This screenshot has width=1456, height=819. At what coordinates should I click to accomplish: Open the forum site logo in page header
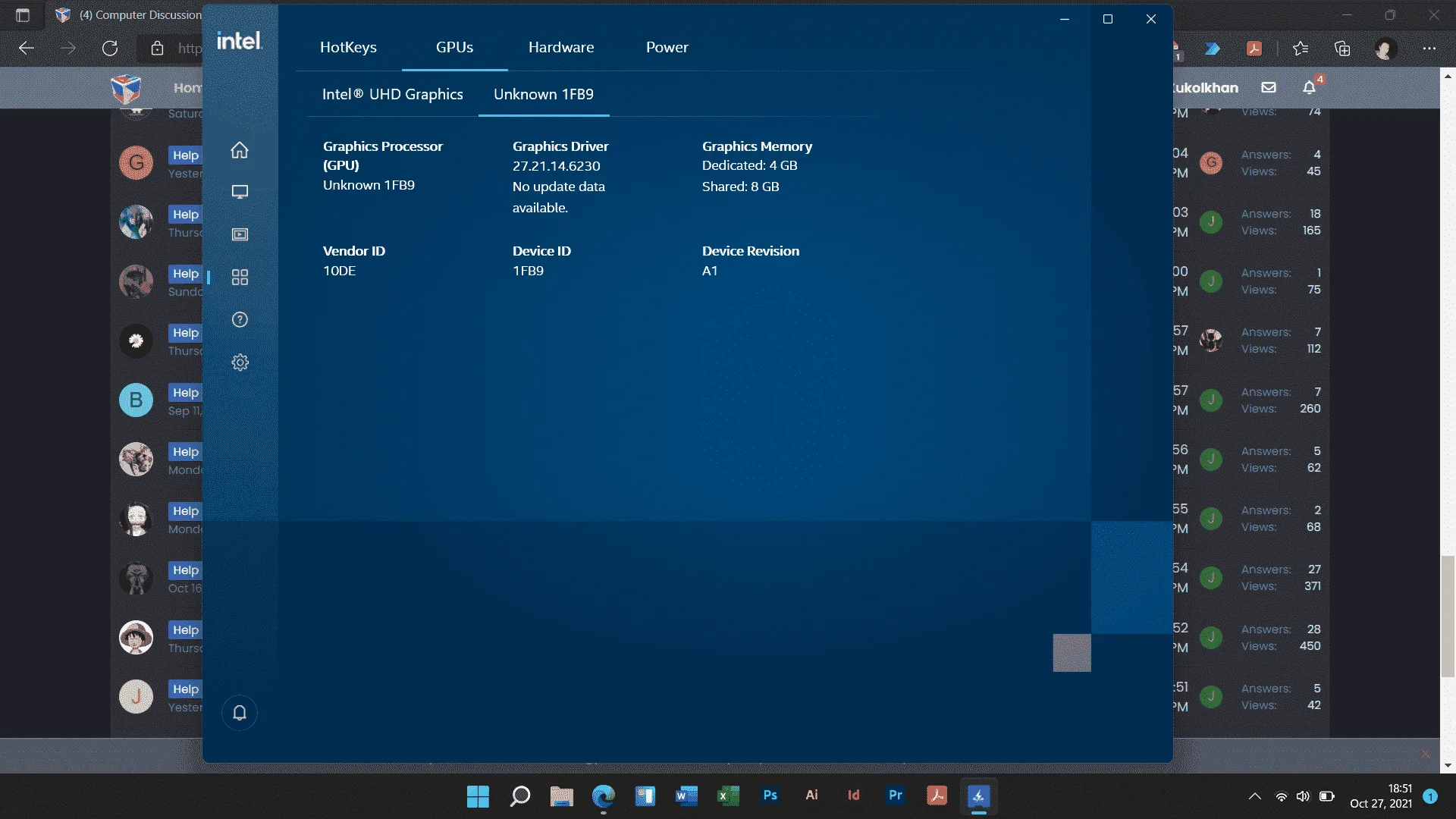(x=126, y=88)
